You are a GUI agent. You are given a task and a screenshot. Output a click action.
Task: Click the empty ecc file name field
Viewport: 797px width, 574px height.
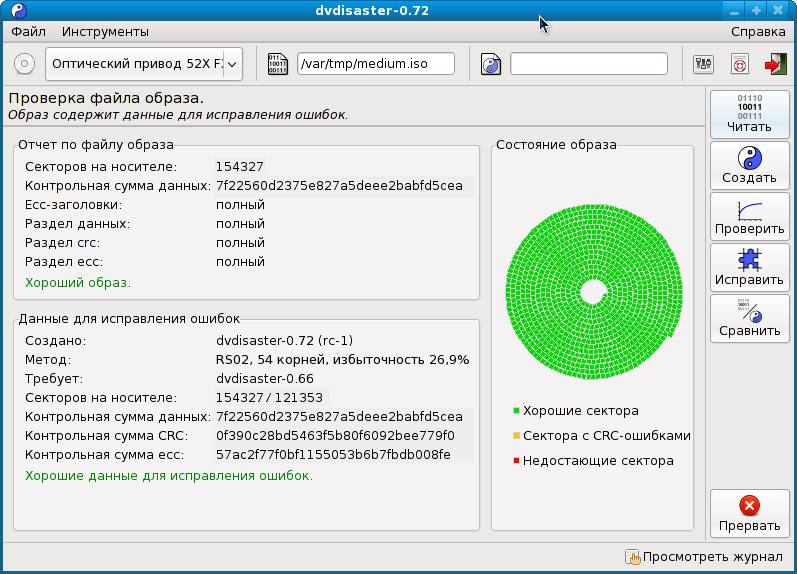point(589,64)
